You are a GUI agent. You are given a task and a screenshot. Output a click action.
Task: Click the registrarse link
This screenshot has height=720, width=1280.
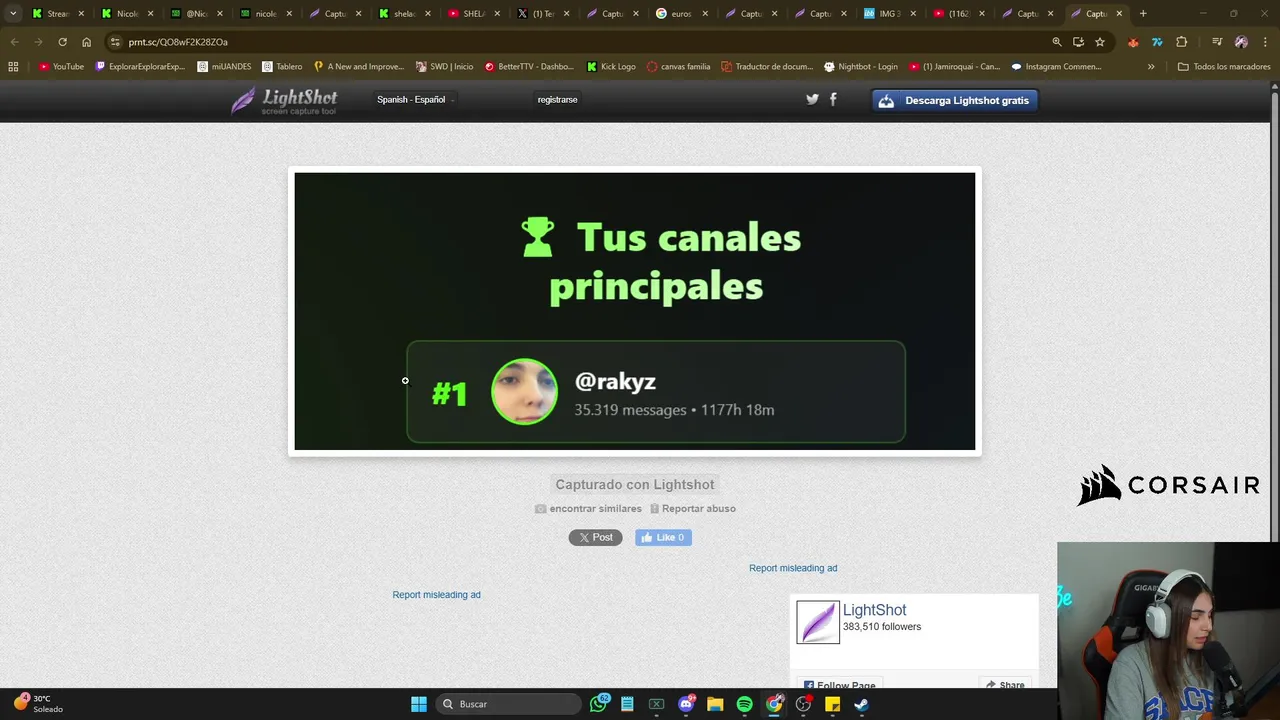[557, 100]
